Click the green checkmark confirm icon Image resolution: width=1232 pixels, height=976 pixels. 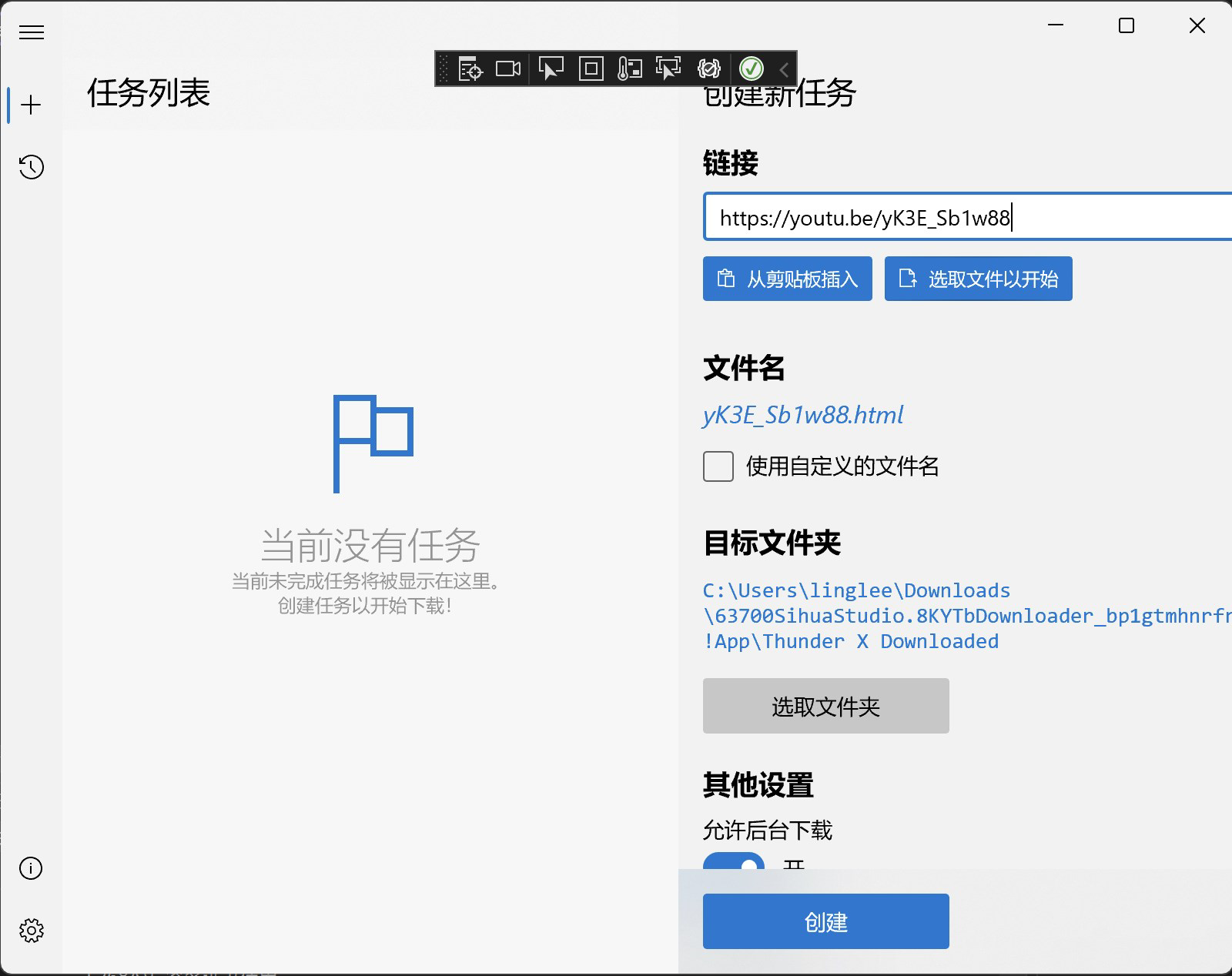coord(750,69)
